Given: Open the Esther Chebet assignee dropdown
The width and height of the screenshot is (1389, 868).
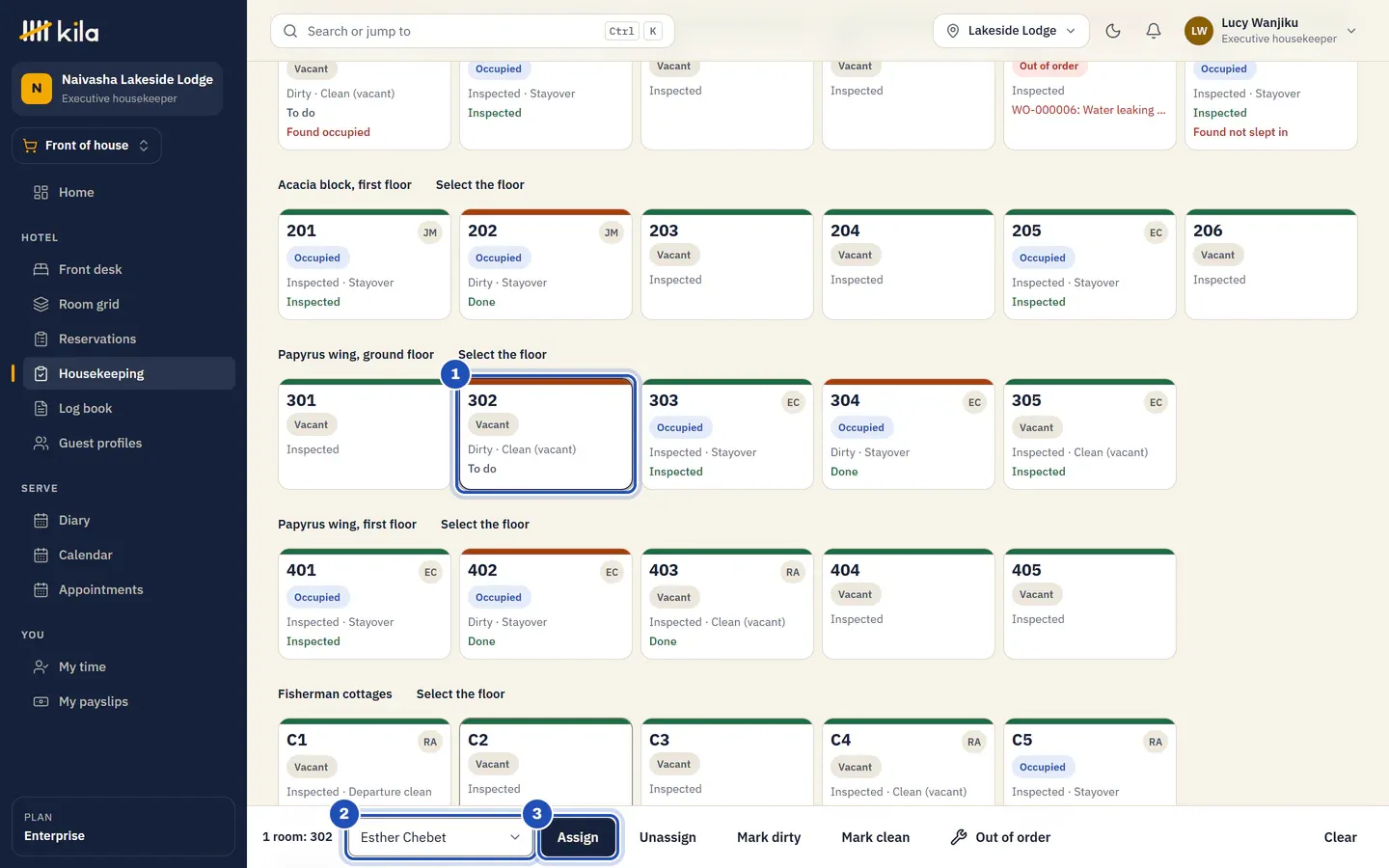Looking at the screenshot, I should 440,837.
